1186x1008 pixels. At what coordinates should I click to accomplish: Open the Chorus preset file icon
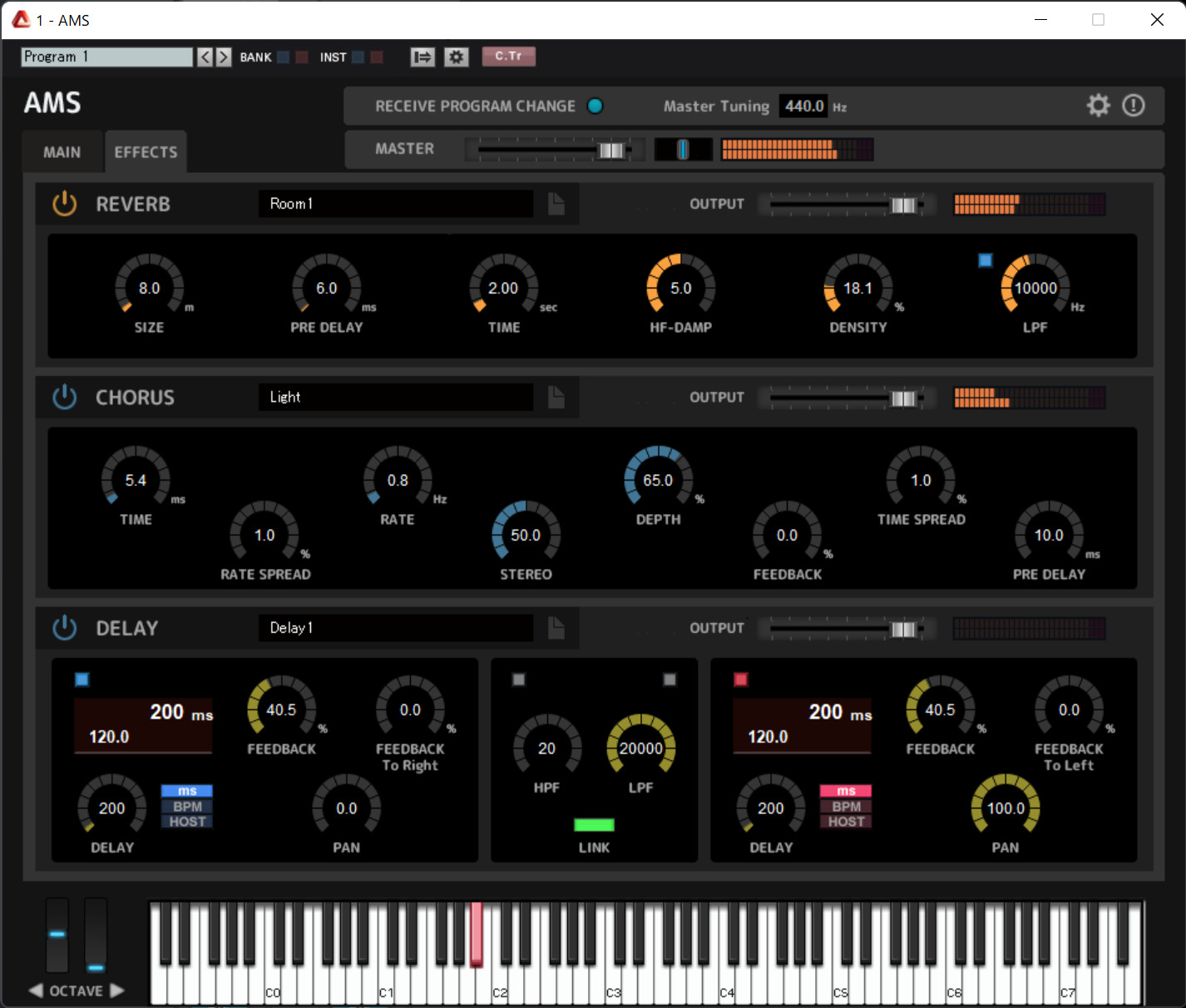556,398
